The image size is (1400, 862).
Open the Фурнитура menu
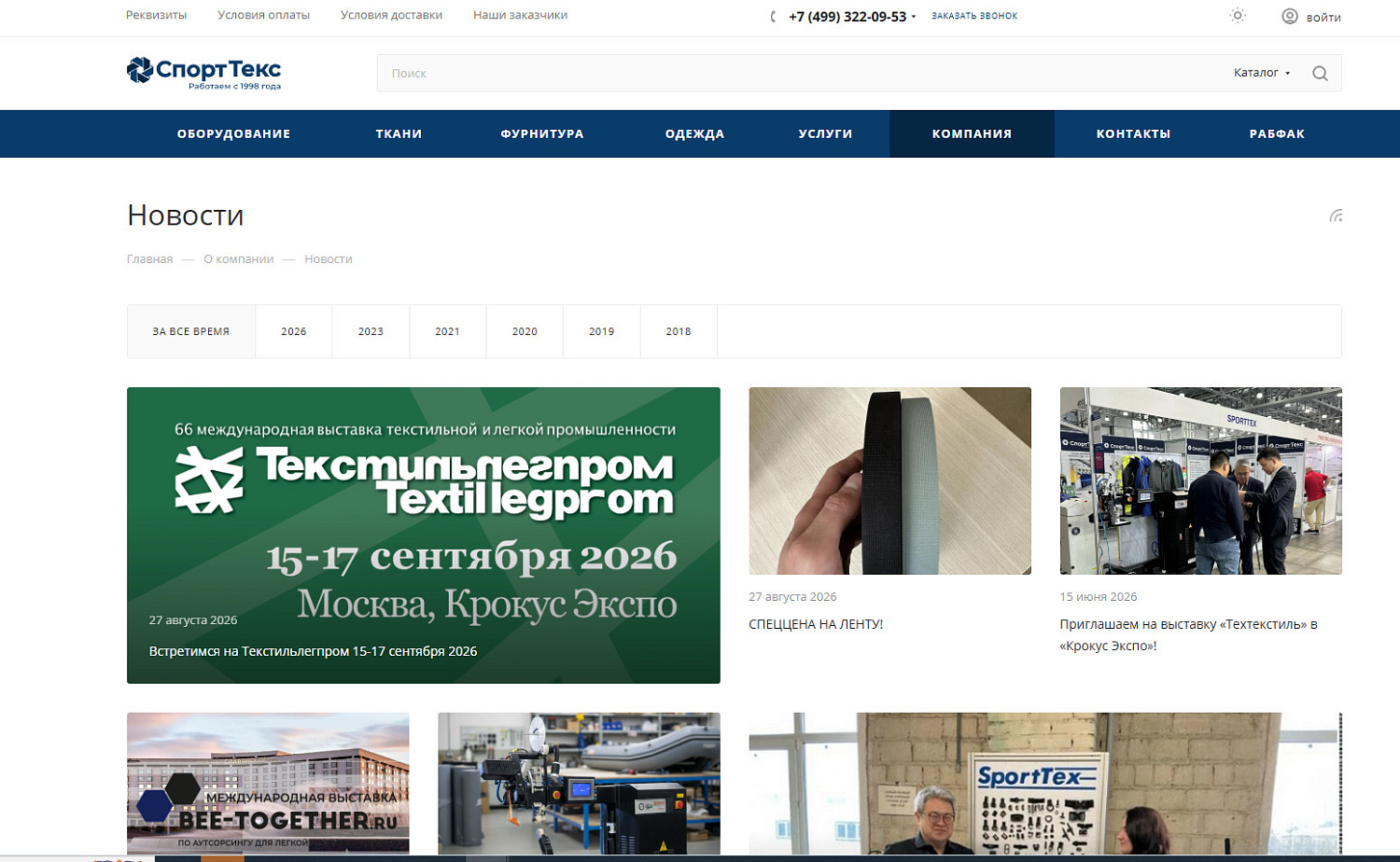(x=542, y=133)
